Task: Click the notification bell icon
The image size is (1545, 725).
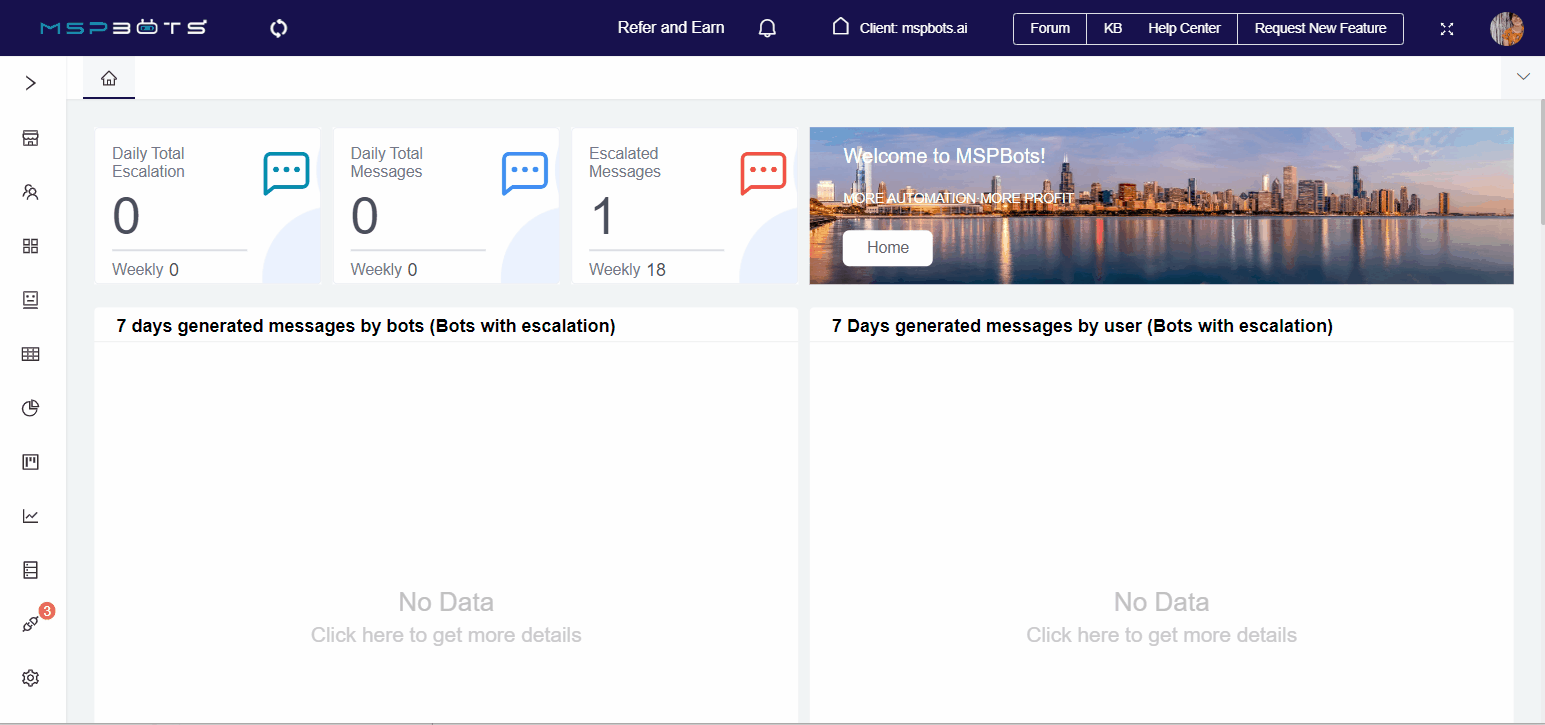Action: (767, 28)
